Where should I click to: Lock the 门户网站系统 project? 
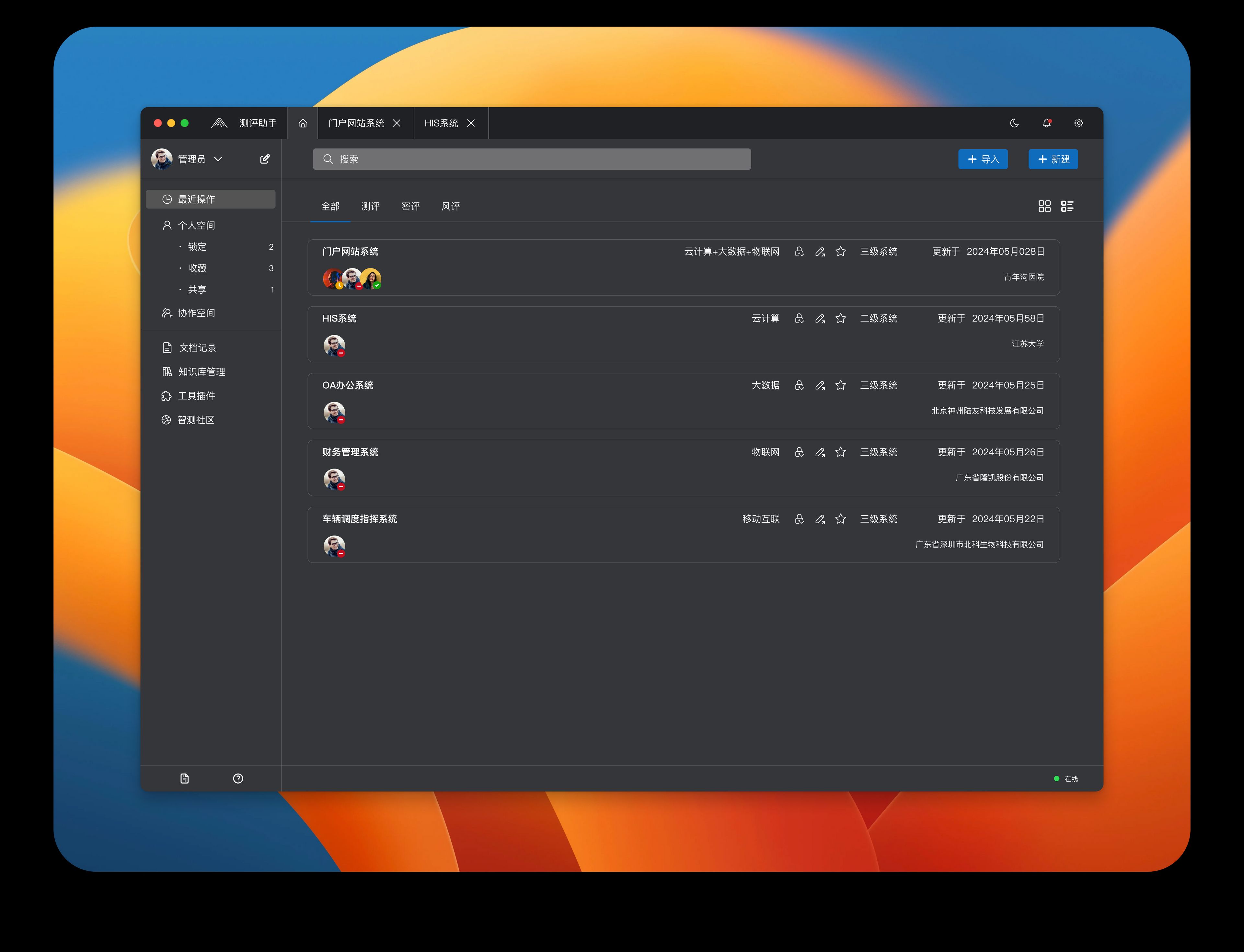(799, 252)
